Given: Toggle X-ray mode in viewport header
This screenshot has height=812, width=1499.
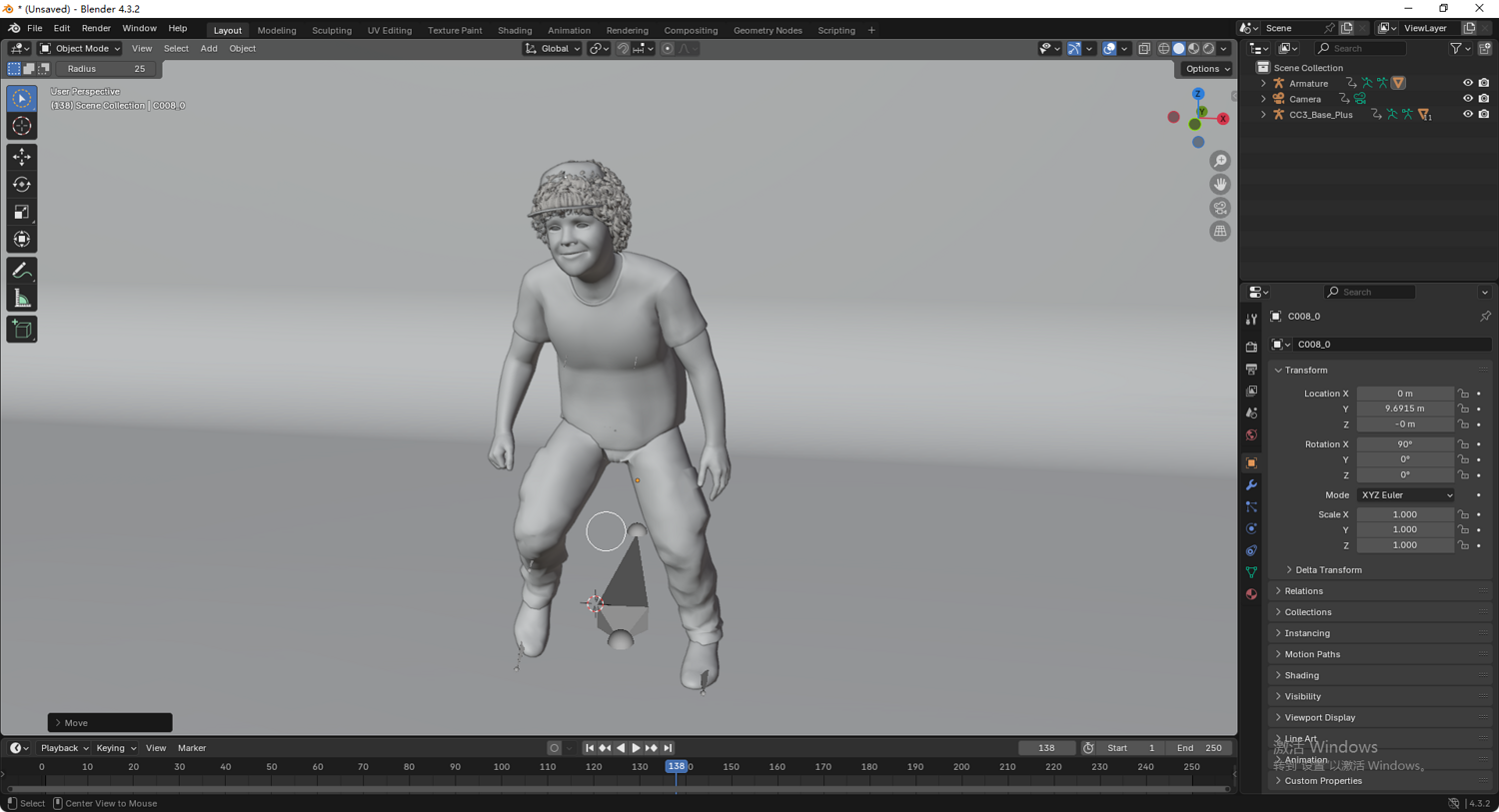Looking at the screenshot, I should [1144, 48].
